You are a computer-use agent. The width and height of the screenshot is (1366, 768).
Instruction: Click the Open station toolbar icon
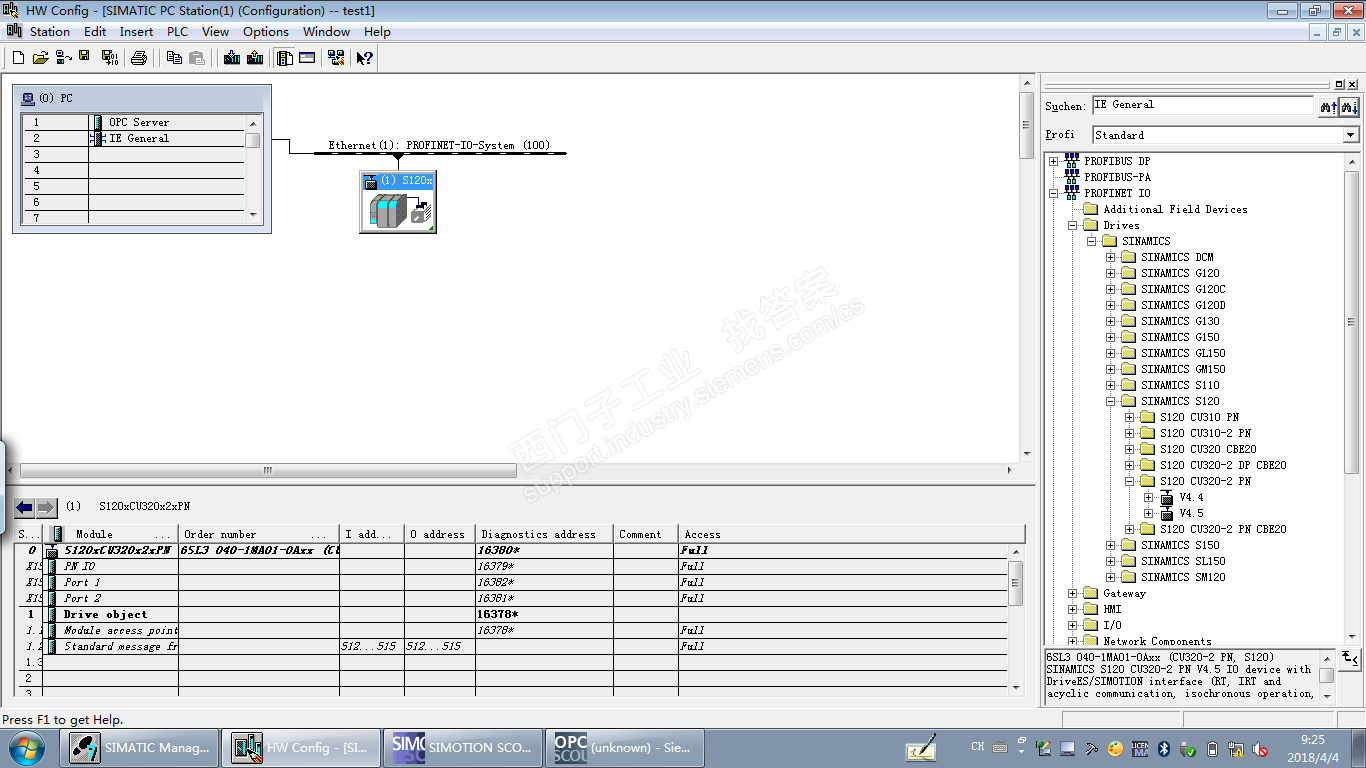click(40, 58)
